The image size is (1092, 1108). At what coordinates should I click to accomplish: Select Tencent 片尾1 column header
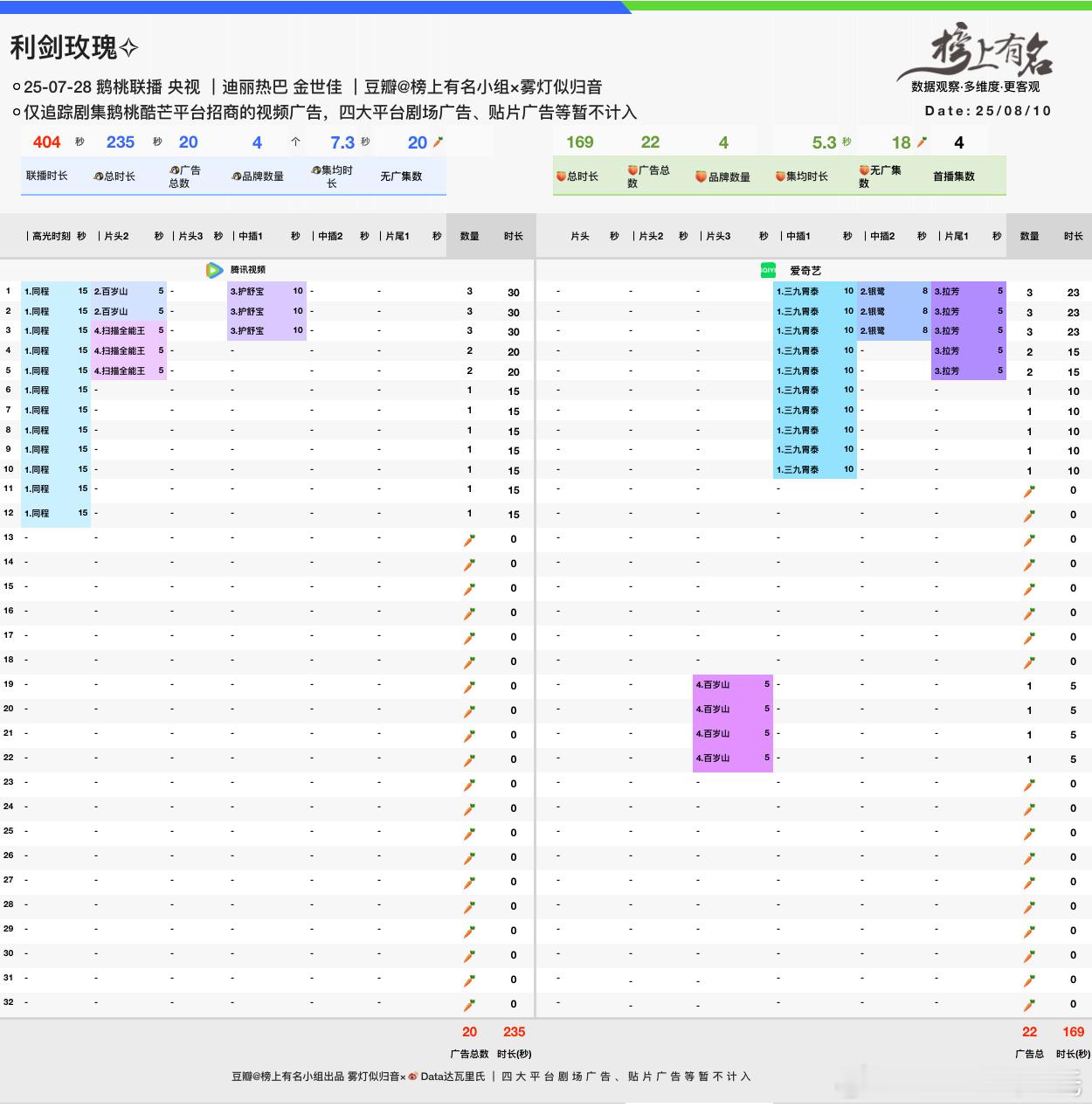pos(397,237)
